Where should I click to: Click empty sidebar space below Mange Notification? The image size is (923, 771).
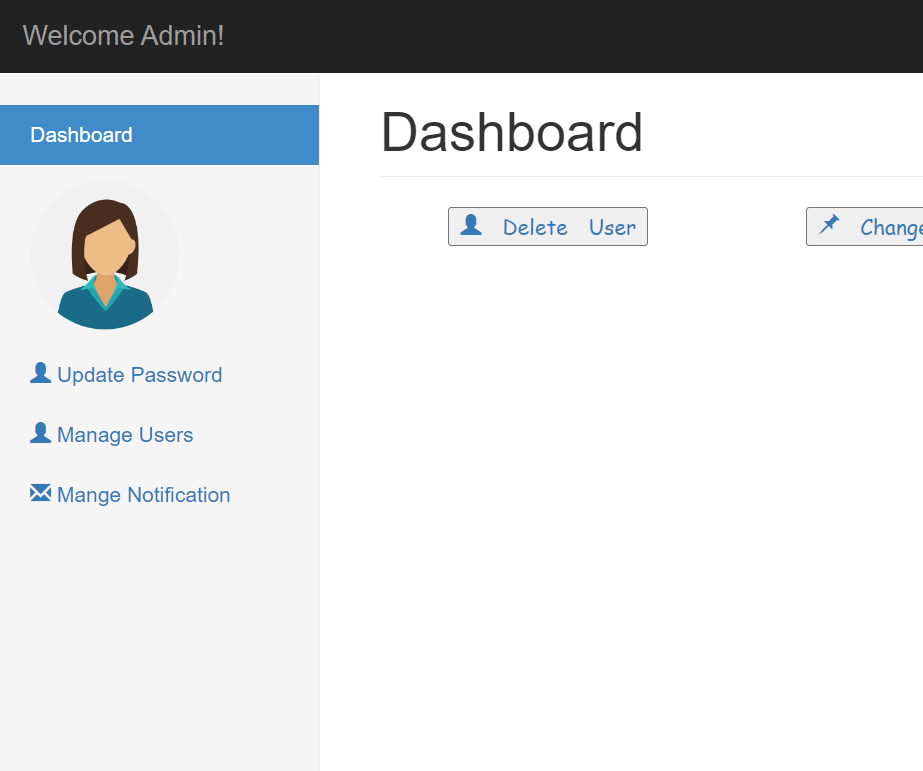tap(159, 640)
